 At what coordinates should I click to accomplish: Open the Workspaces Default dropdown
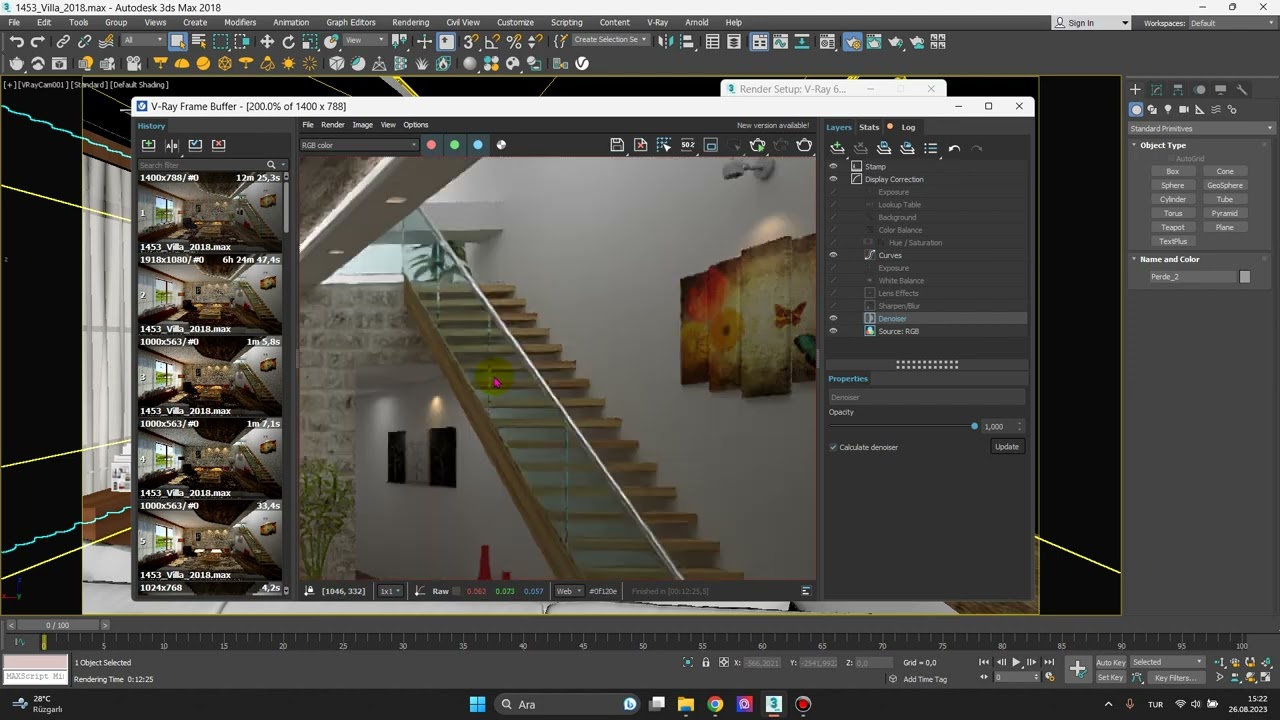pyautogui.click(x=1232, y=23)
